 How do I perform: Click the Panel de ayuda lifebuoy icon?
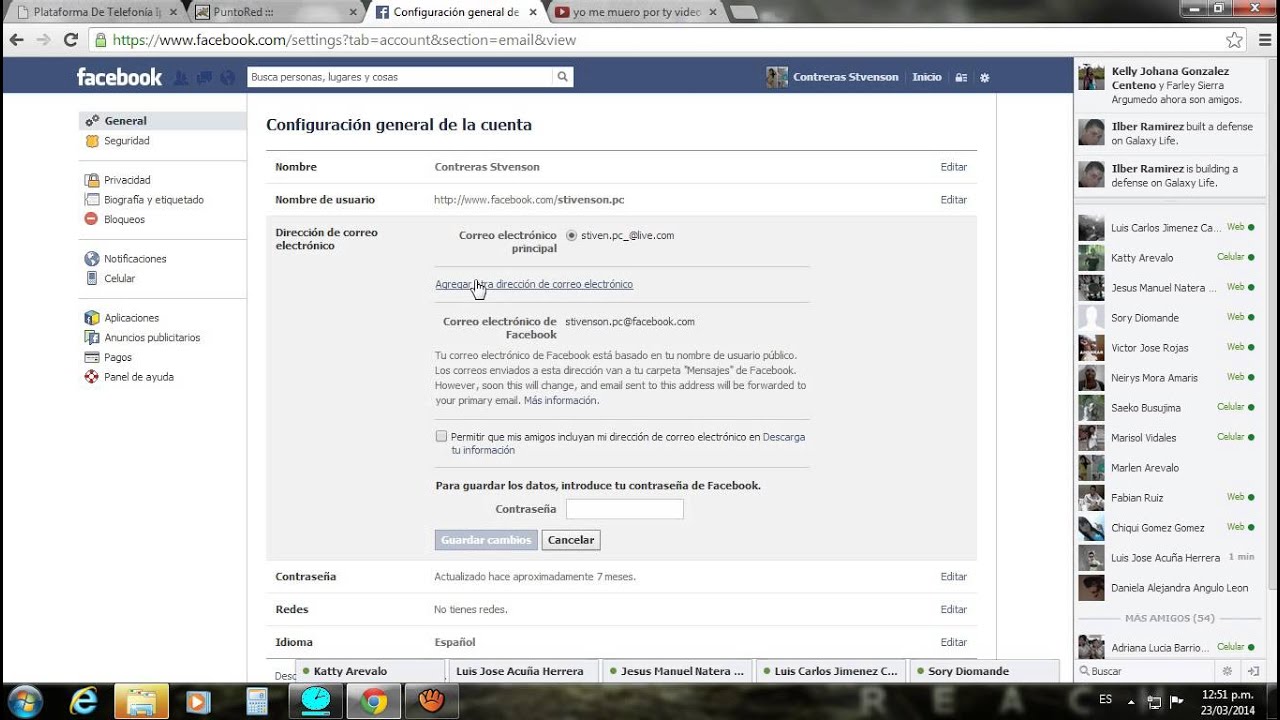coord(92,377)
